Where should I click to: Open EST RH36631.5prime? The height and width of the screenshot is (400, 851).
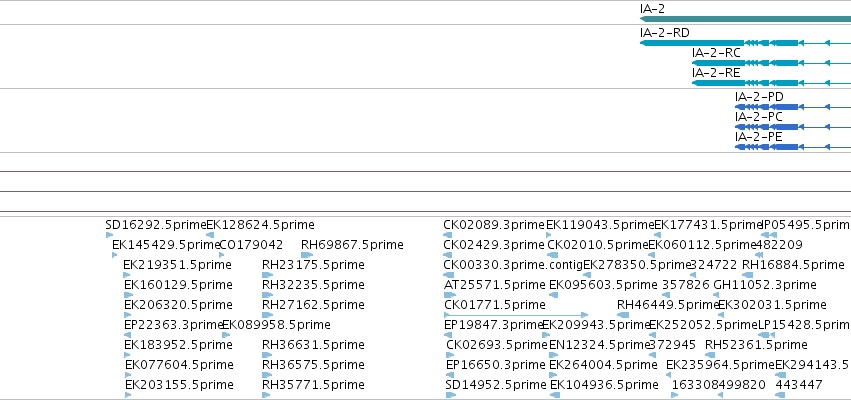point(313,345)
